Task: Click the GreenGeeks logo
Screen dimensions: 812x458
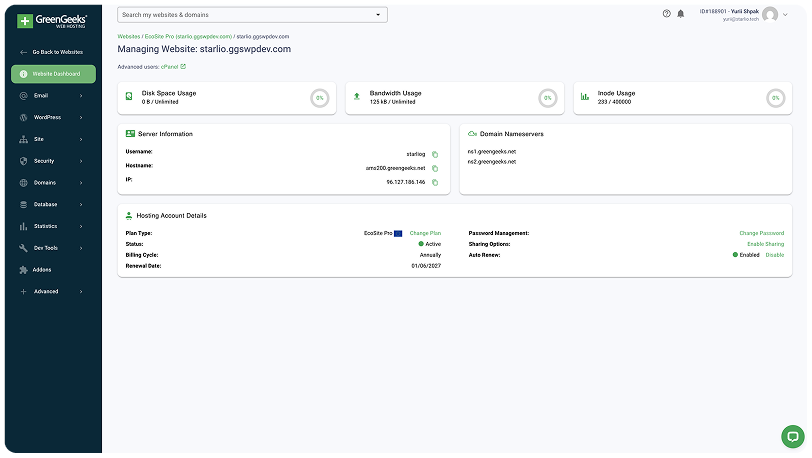Action: click(x=52, y=20)
